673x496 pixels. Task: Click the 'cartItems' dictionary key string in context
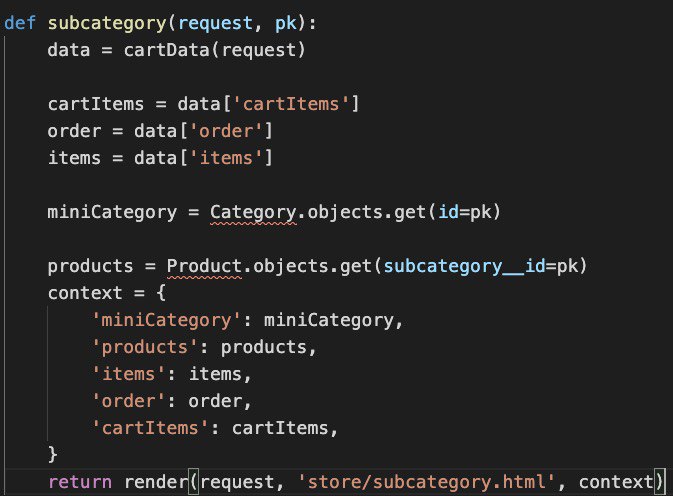point(151,428)
